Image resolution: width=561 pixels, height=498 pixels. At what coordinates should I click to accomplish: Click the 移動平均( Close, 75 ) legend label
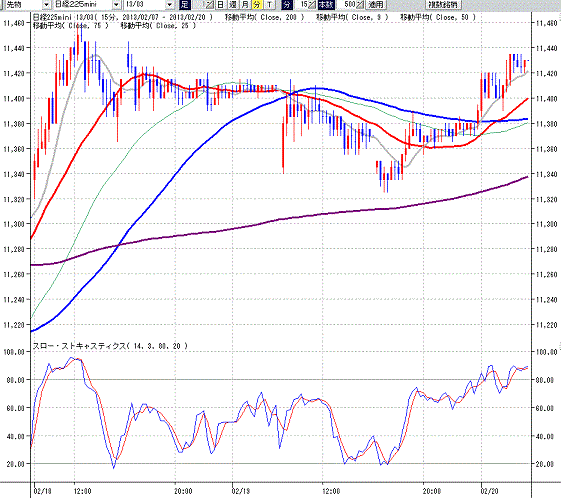(70, 26)
